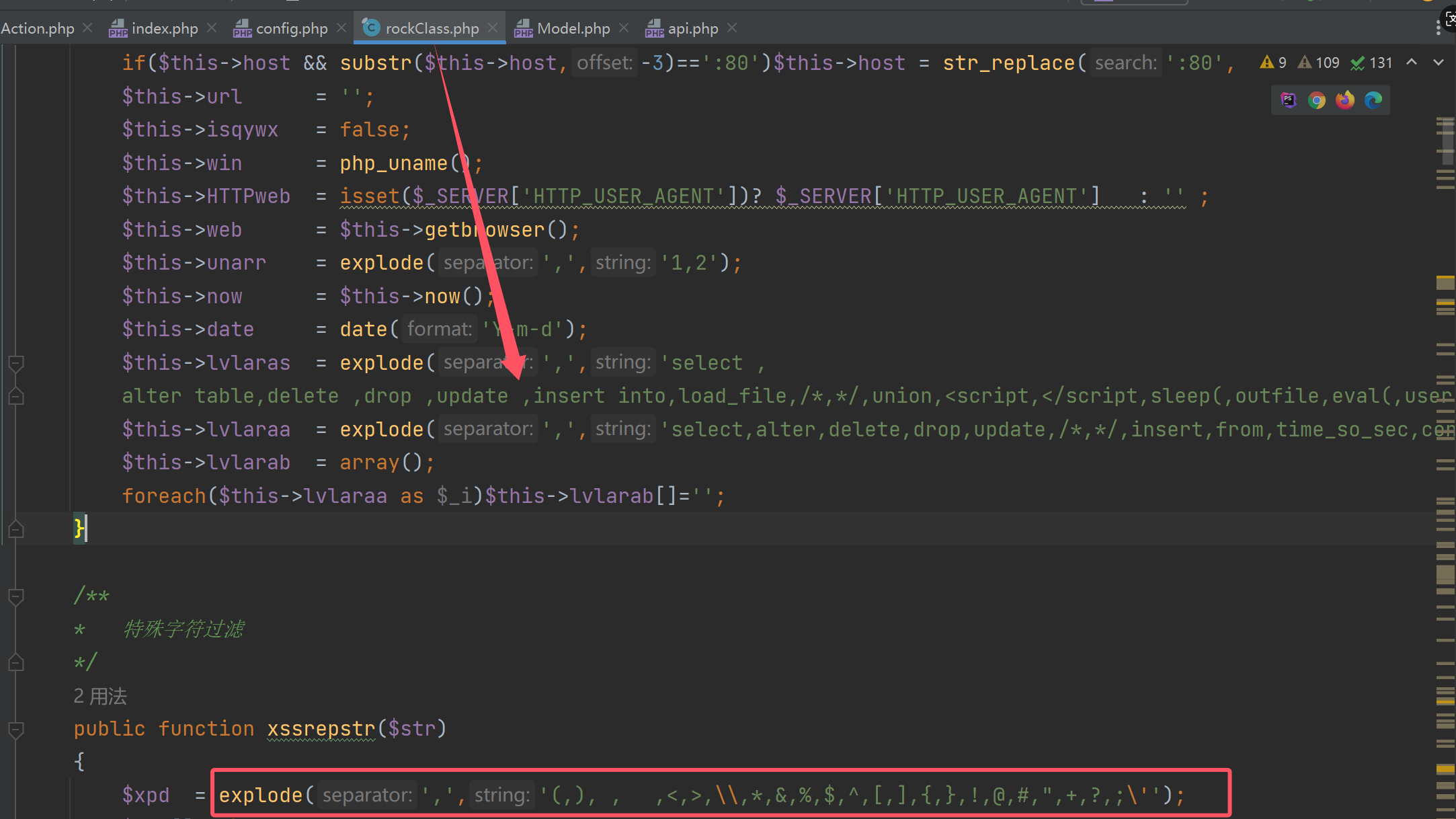Click the $this->lvlarab variable
This screenshot has width=1456, height=819.
tap(206, 463)
